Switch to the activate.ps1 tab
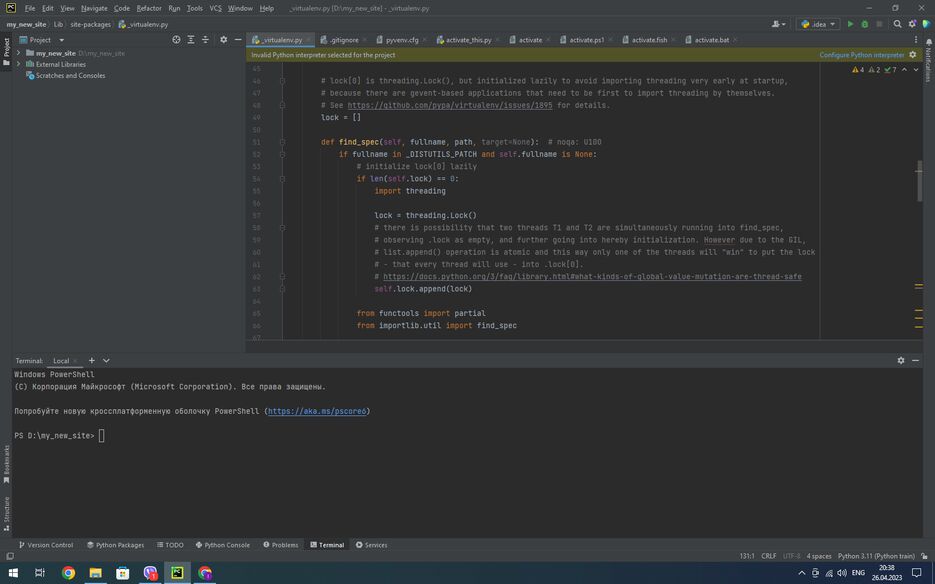Image resolution: width=935 pixels, height=584 pixels. point(586,39)
